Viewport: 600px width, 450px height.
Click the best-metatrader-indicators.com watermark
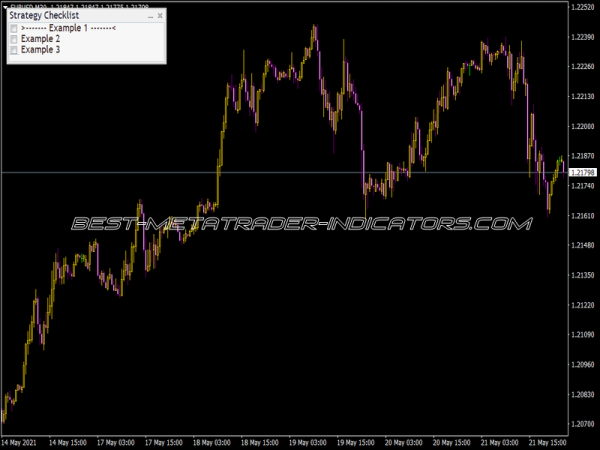click(300, 224)
